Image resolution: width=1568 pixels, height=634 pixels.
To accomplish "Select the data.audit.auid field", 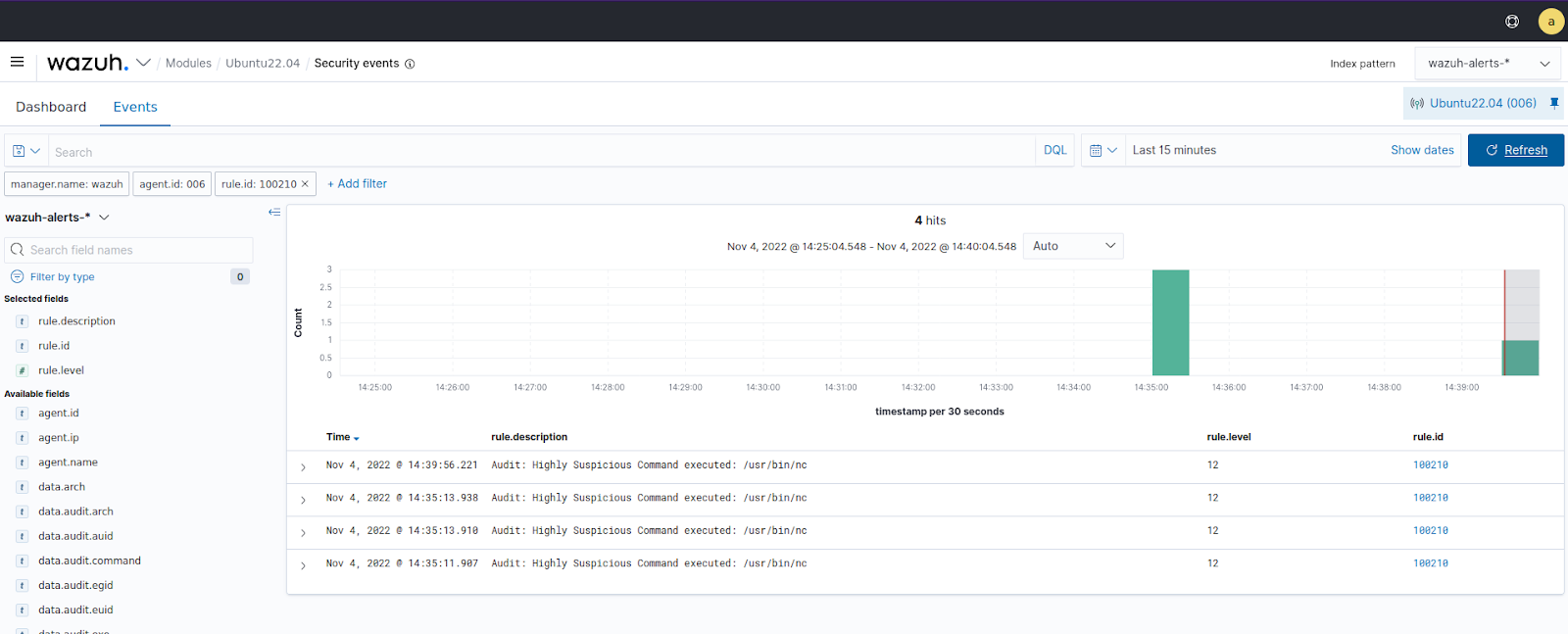I will [75, 536].
